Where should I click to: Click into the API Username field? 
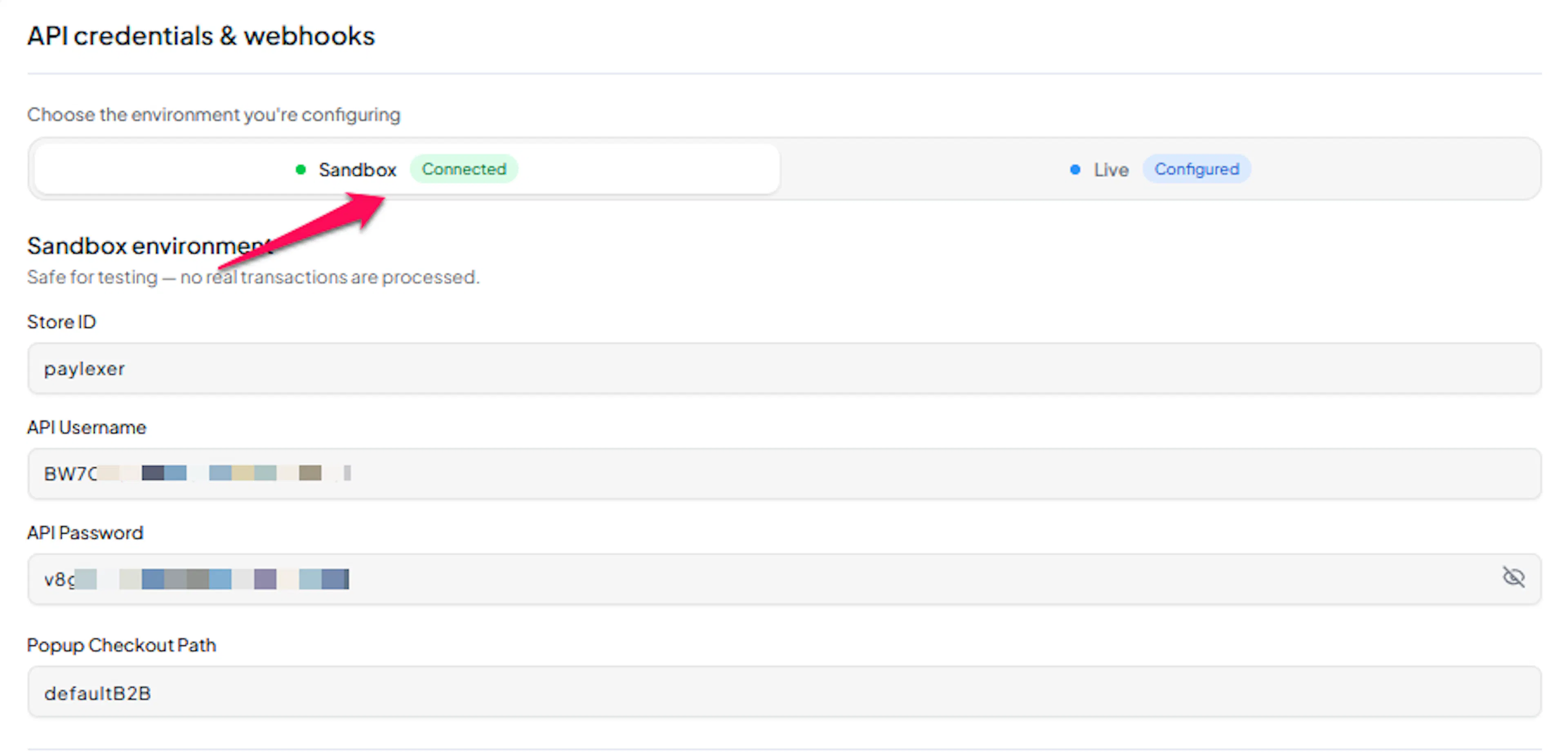[x=784, y=474]
